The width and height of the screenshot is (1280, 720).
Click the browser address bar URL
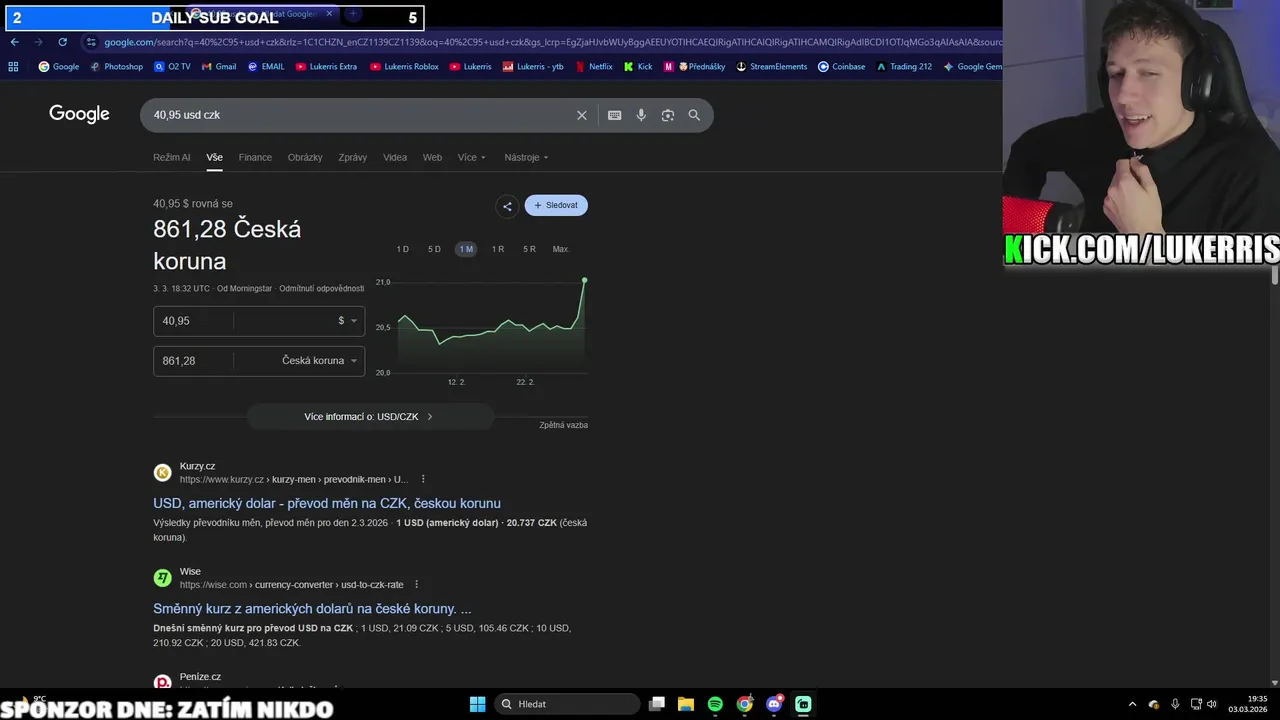(x=552, y=42)
